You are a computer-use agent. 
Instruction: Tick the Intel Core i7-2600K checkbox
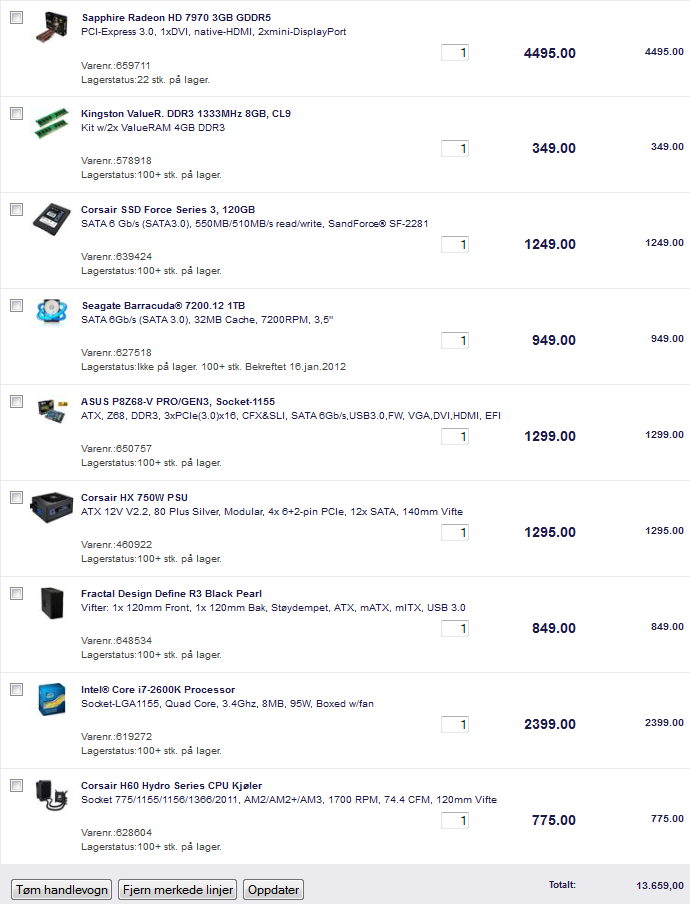point(17,690)
